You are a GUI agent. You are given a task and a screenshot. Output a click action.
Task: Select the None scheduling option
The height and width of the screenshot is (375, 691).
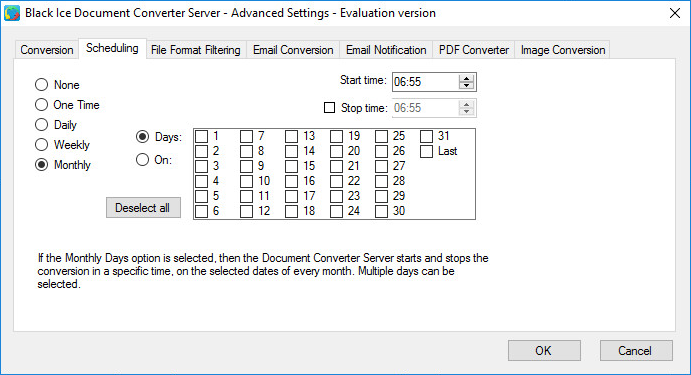pos(41,85)
